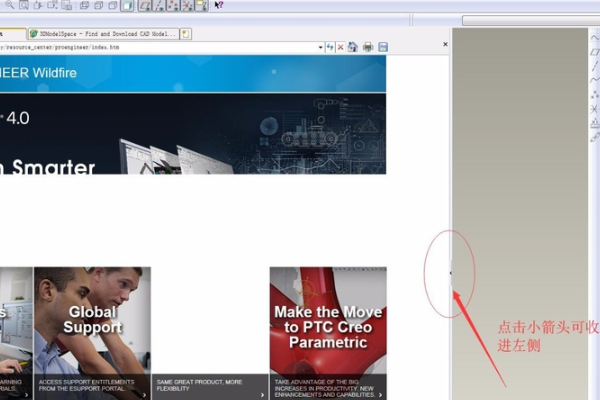
Task: Print the current browser page
Action: 368,47
